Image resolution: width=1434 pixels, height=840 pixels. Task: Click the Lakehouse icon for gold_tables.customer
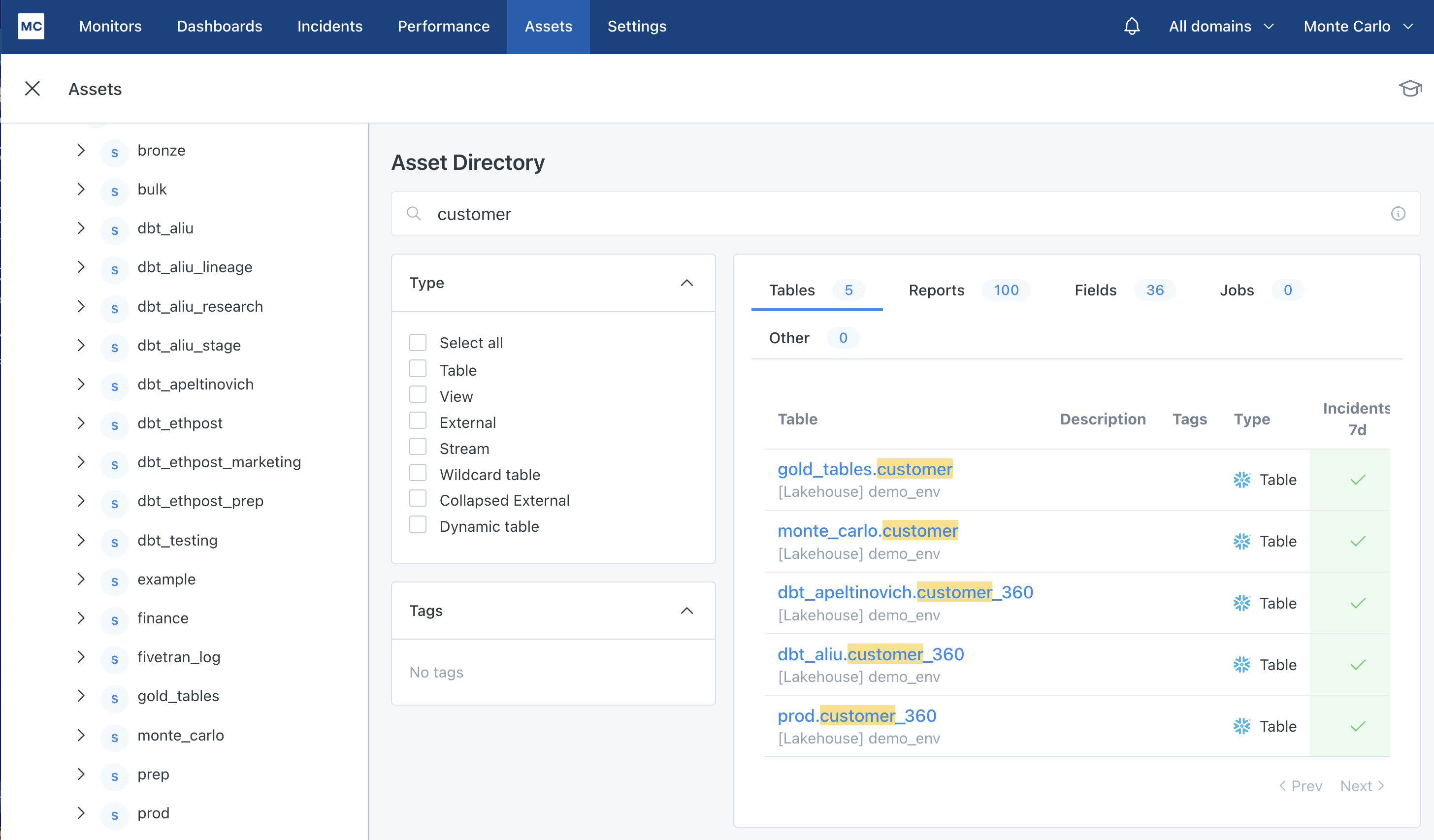[x=1241, y=479]
